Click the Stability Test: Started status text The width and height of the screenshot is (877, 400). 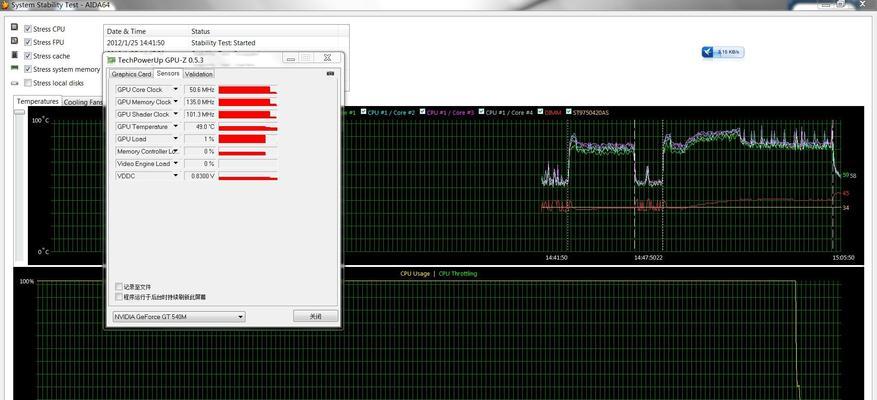(223, 43)
